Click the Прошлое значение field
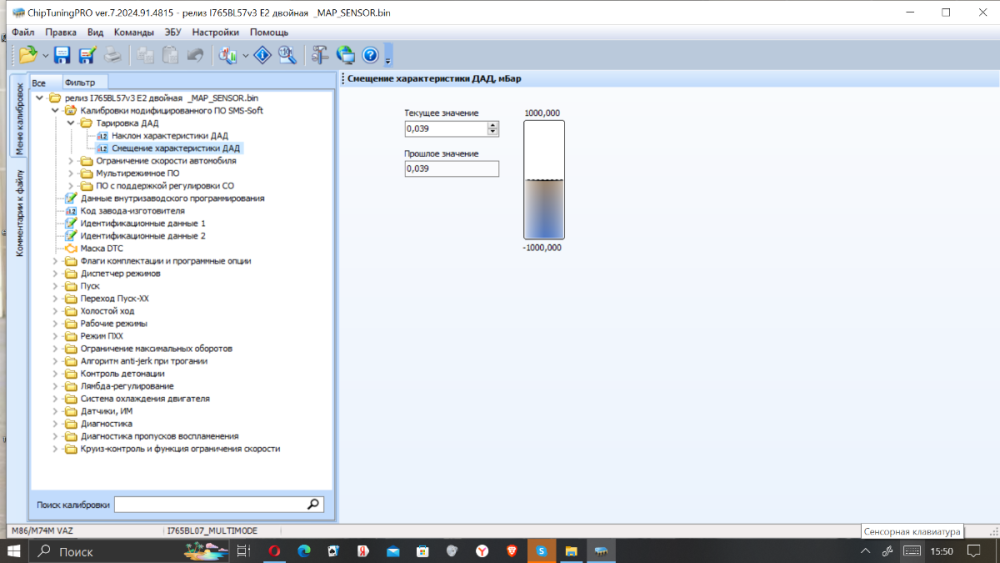This screenshot has width=1000, height=563. tap(452, 169)
